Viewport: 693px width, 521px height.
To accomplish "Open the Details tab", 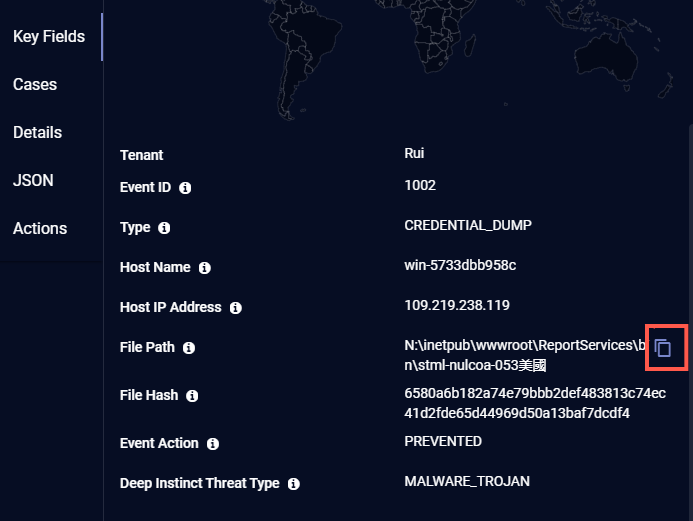I will [x=37, y=133].
